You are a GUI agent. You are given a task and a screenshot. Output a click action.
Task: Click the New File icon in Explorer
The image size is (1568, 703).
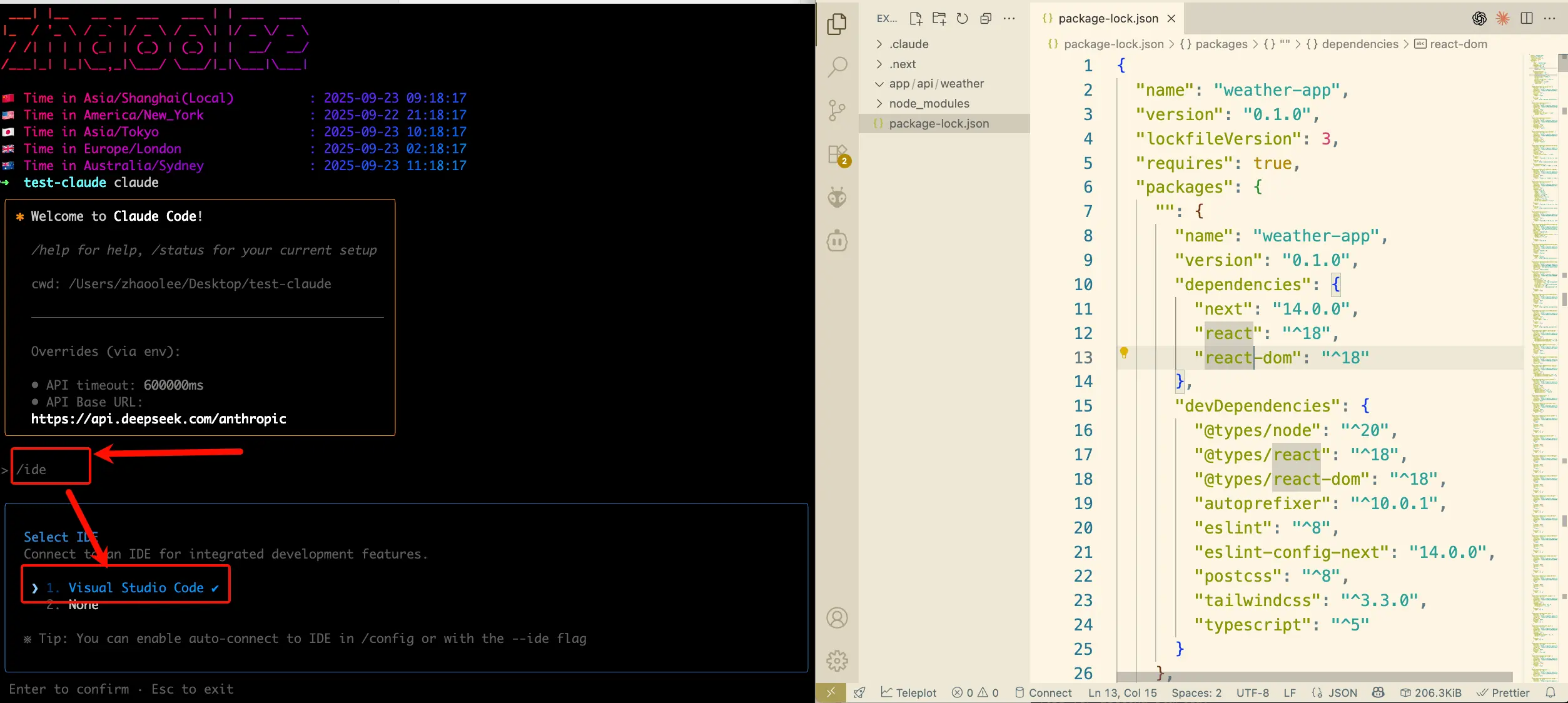[916, 19]
